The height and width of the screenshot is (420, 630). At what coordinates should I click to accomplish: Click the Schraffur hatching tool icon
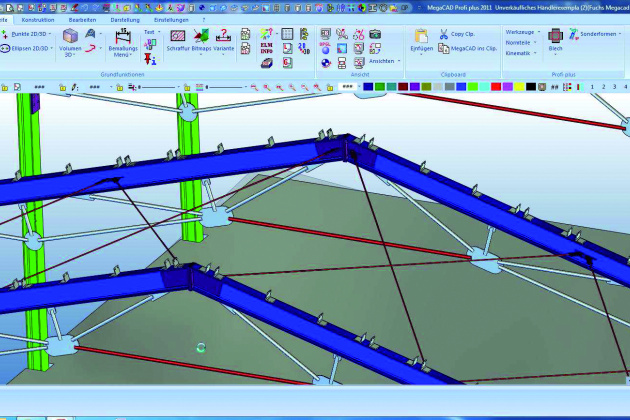[178, 37]
